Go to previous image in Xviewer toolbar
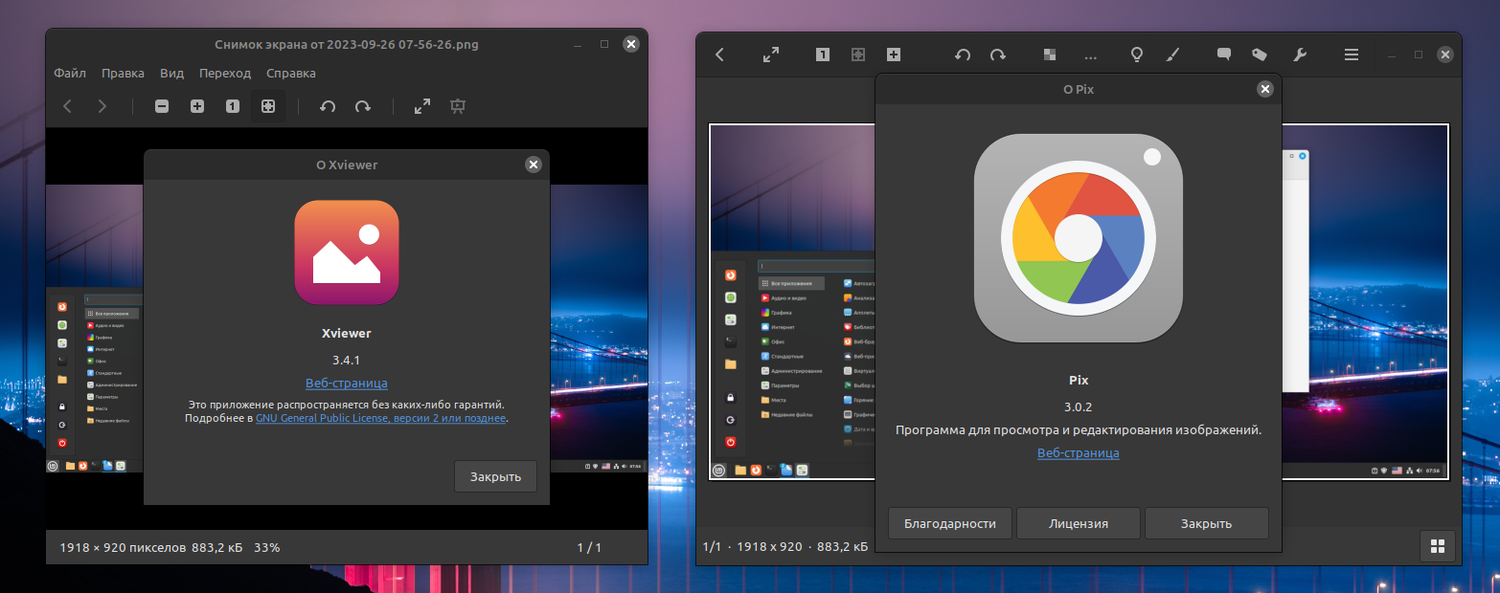Screen dimensions: 1500x593 (x=67, y=106)
